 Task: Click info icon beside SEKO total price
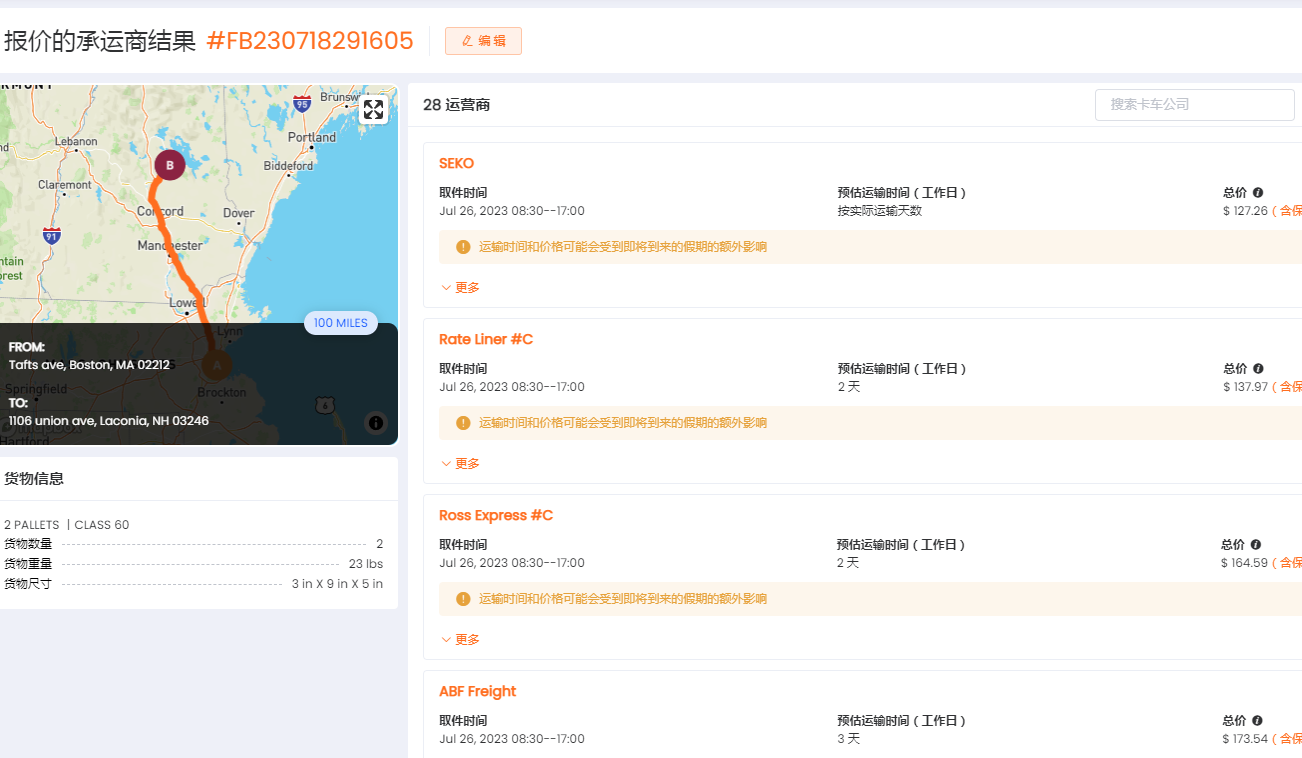(x=1258, y=192)
